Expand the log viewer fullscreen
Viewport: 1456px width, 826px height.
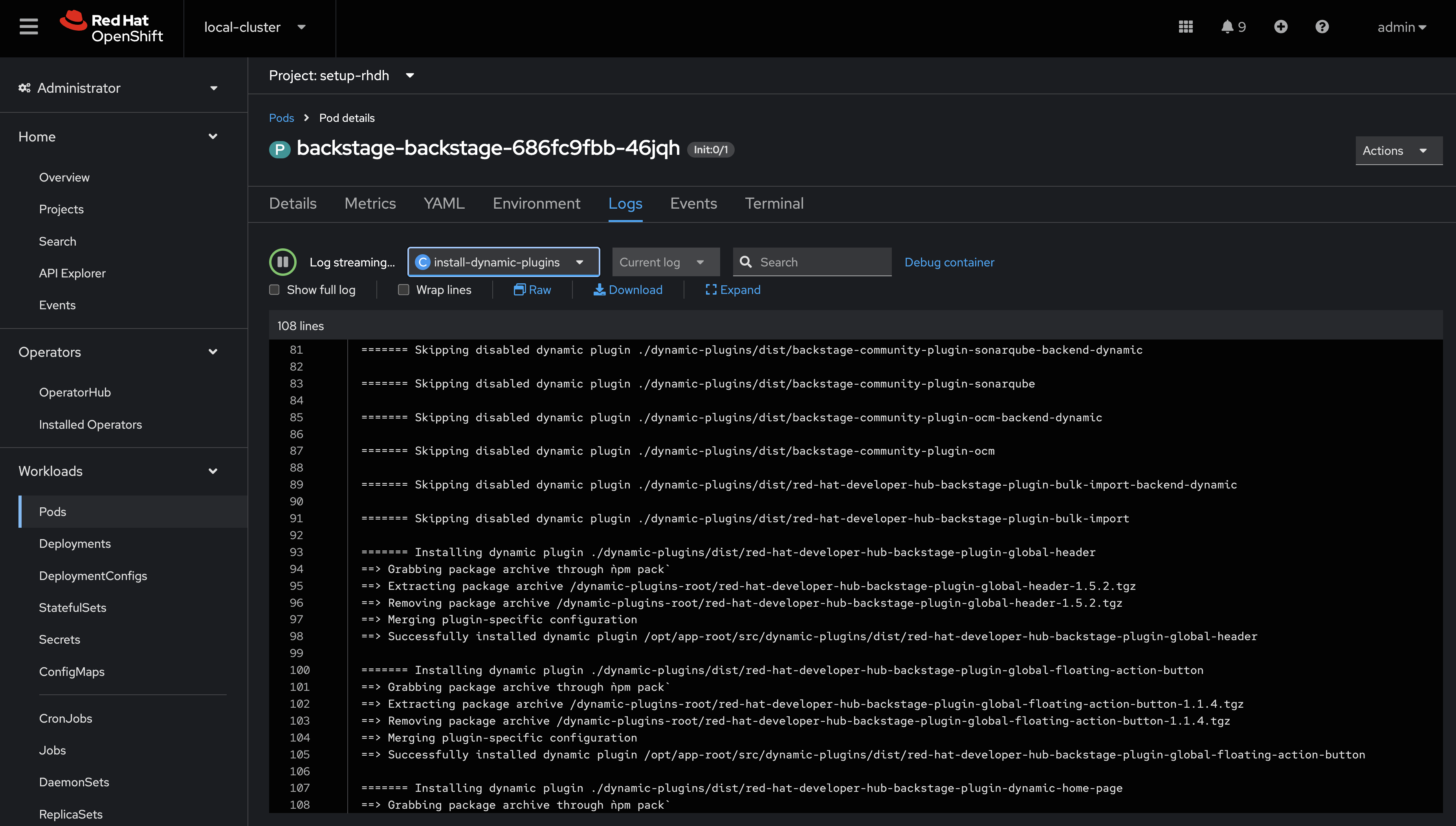point(733,290)
